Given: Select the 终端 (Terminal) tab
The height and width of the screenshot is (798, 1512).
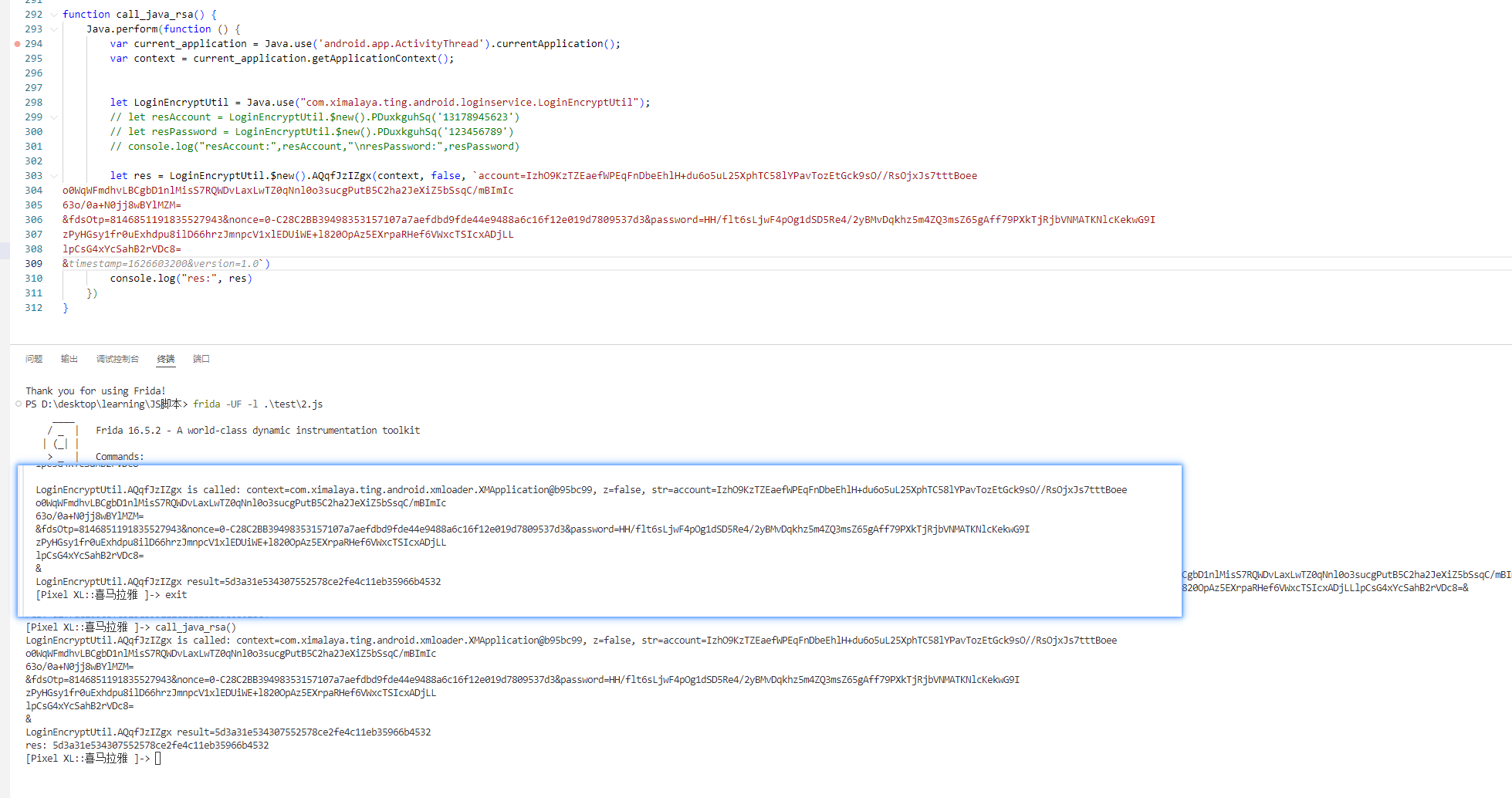Looking at the screenshot, I should (166, 359).
